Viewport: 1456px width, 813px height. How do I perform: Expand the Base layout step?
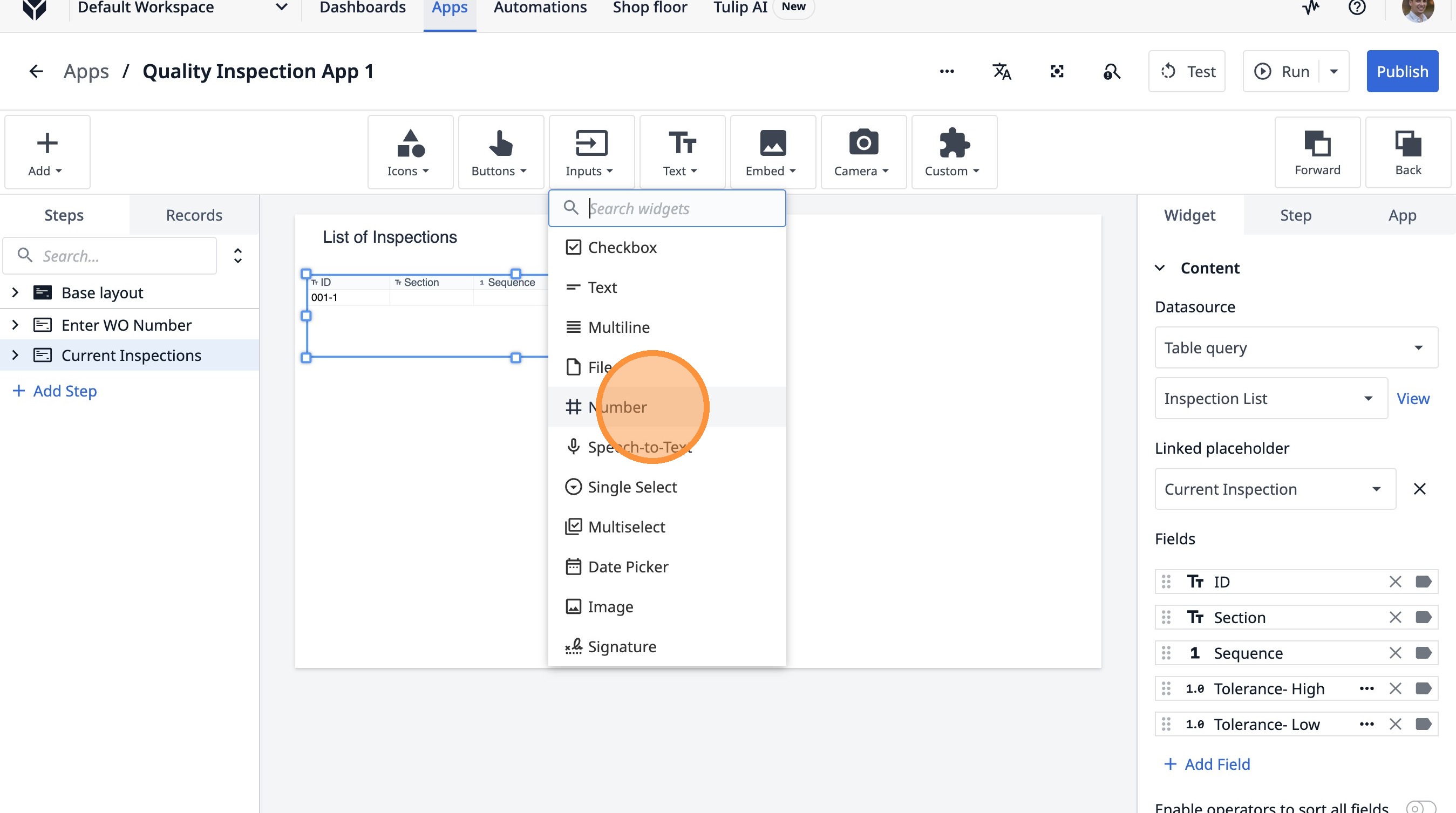coord(15,292)
